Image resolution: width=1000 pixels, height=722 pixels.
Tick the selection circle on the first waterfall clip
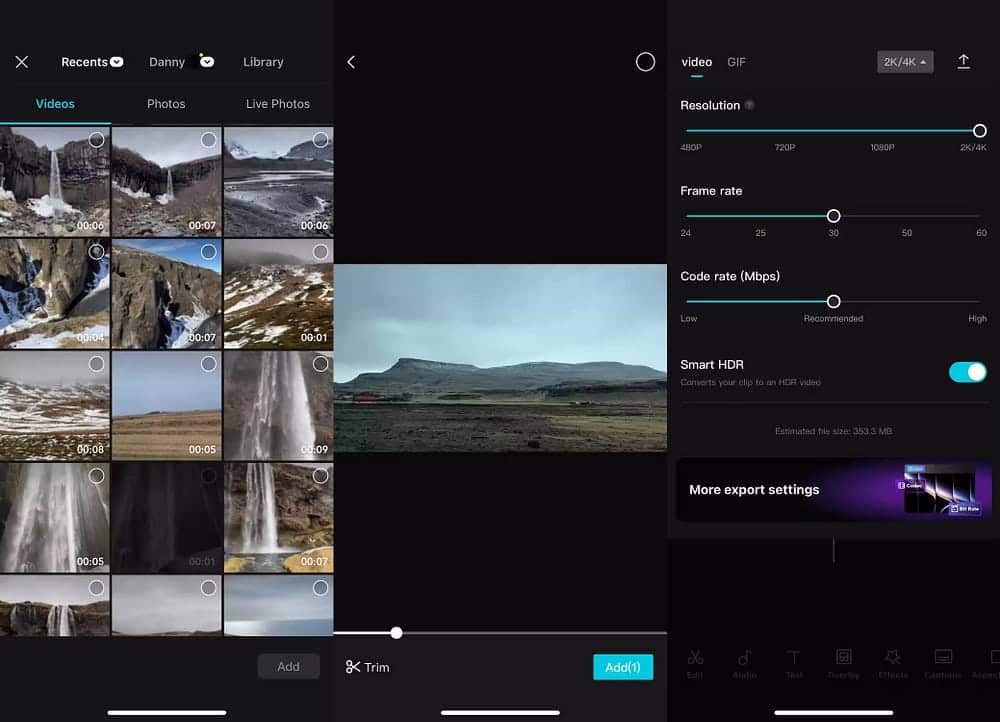point(97,141)
